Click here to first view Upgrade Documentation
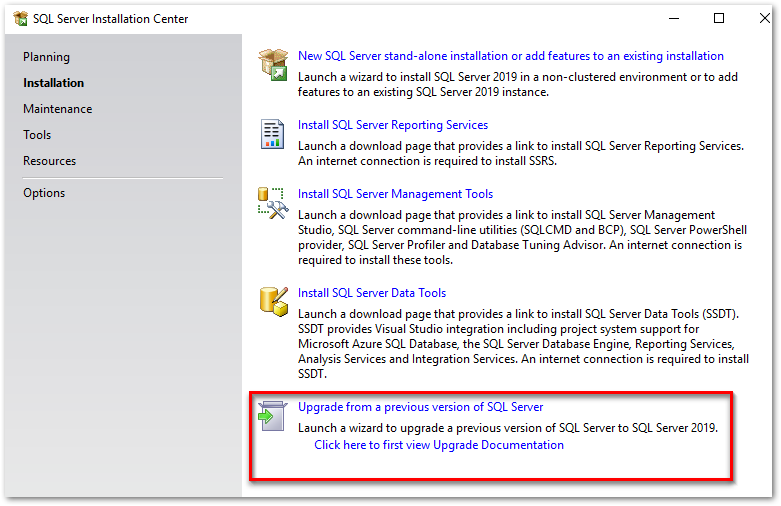The width and height of the screenshot is (781, 506). (x=439, y=445)
